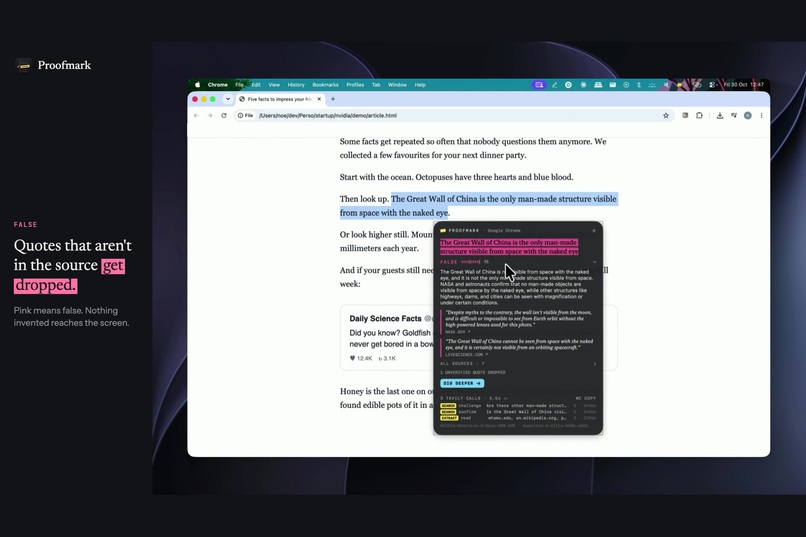Open the Help menu

coord(420,85)
